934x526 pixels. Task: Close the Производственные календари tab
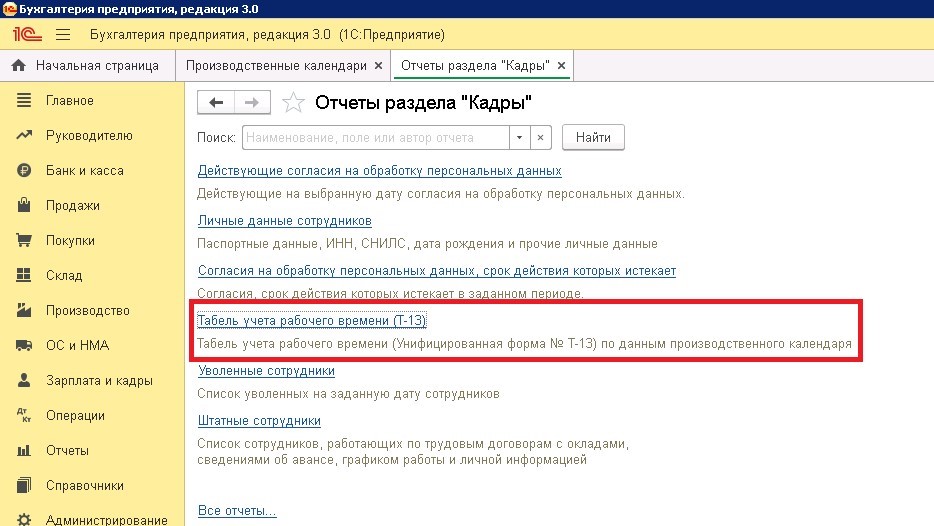pos(378,66)
